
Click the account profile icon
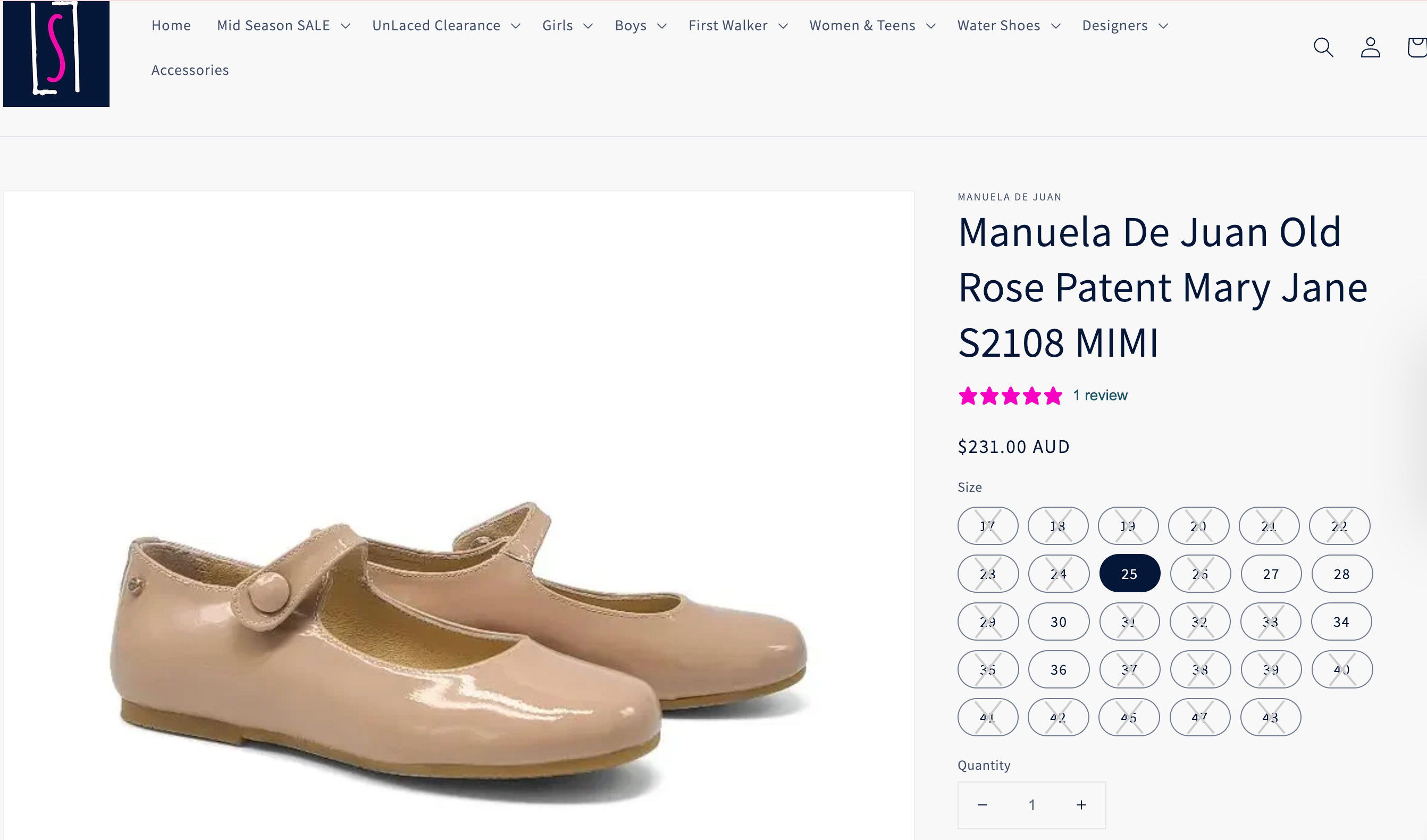1370,47
